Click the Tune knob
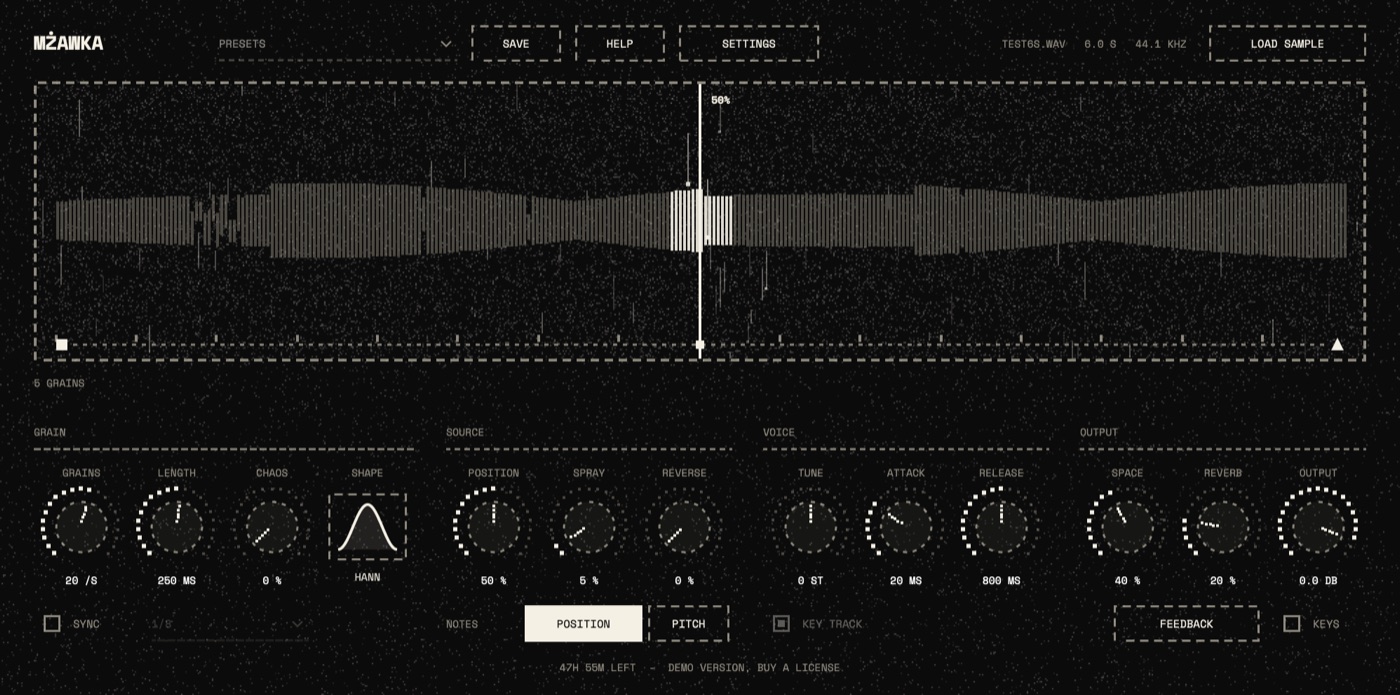 click(x=810, y=526)
